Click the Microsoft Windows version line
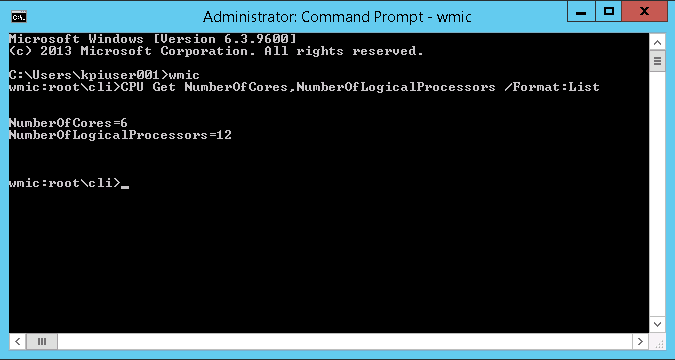The image size is (675, 360). (152, 39)
